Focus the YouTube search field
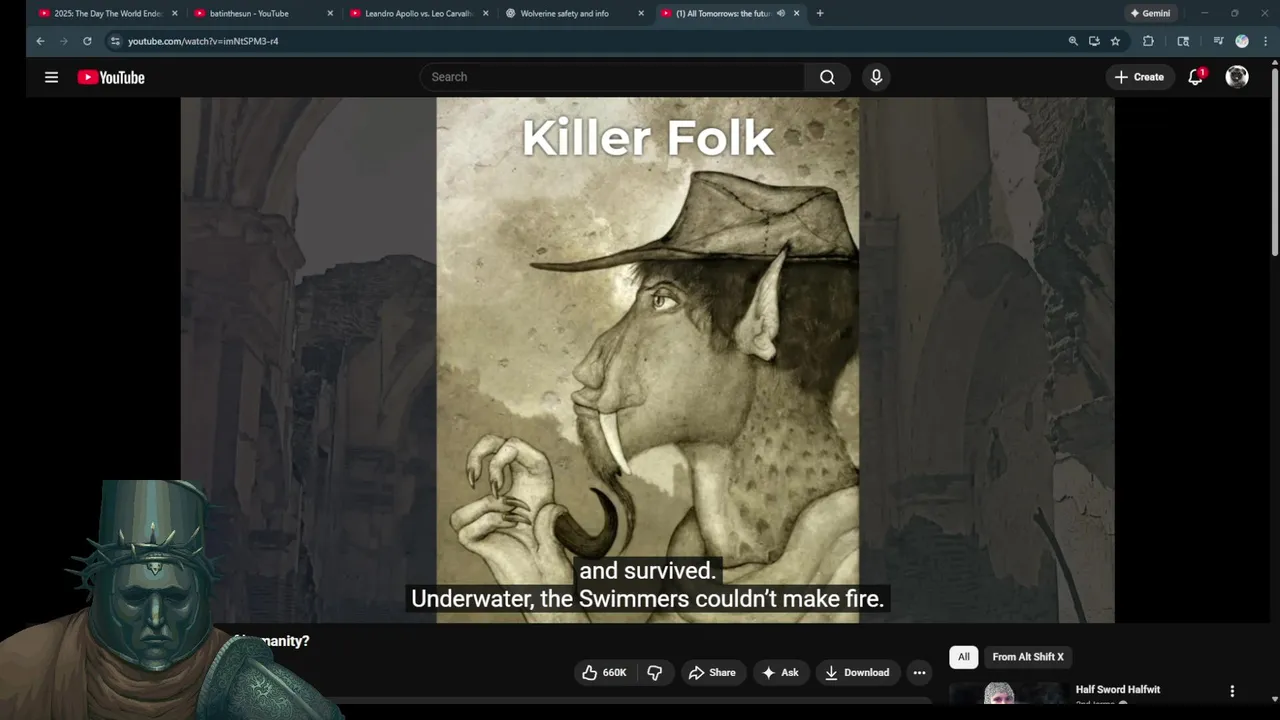Screen dimensions: 1280x720 tap(612, 77)
